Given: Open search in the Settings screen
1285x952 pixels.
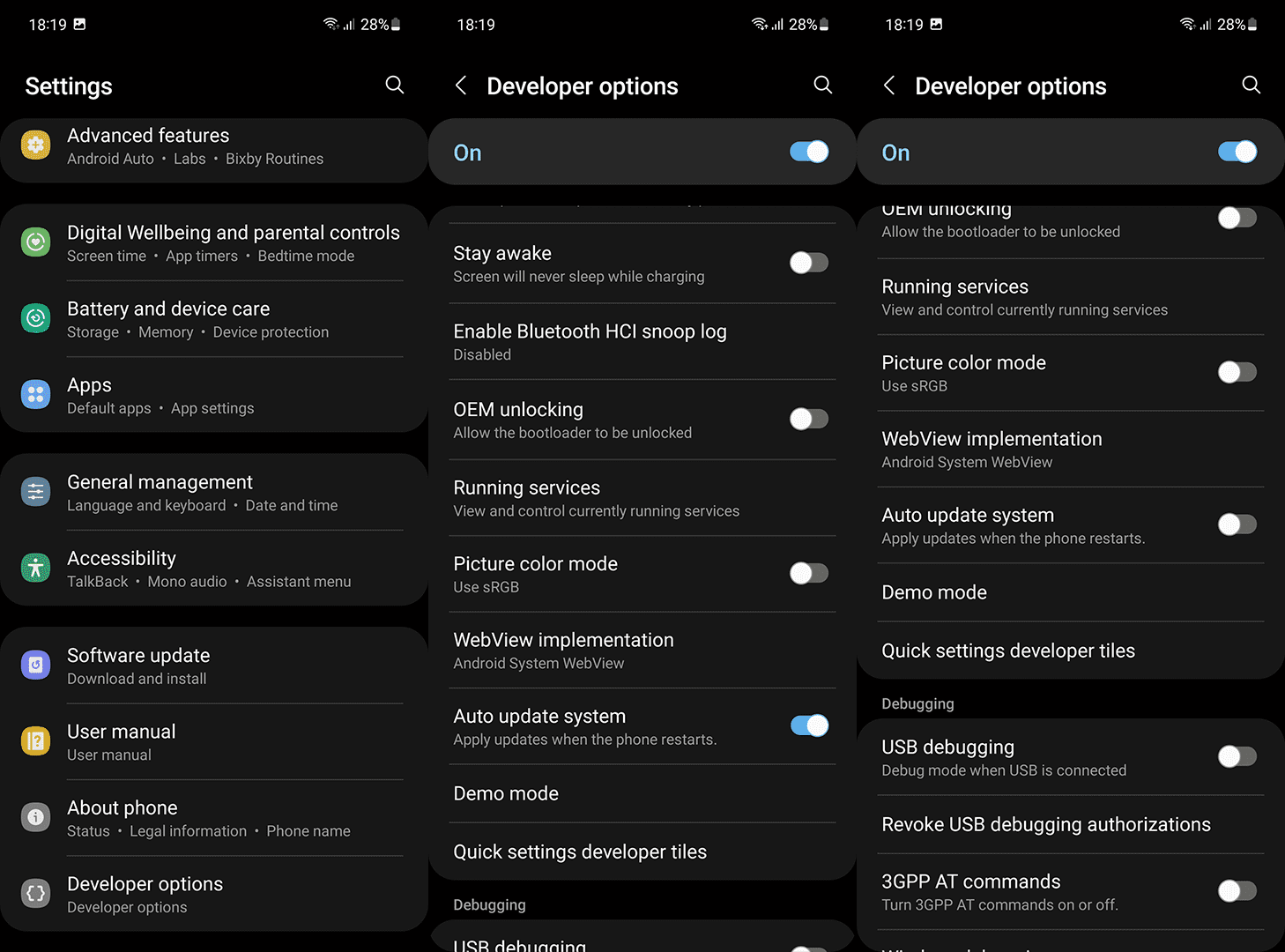Looking at the screenshot, I should (395, 85).
